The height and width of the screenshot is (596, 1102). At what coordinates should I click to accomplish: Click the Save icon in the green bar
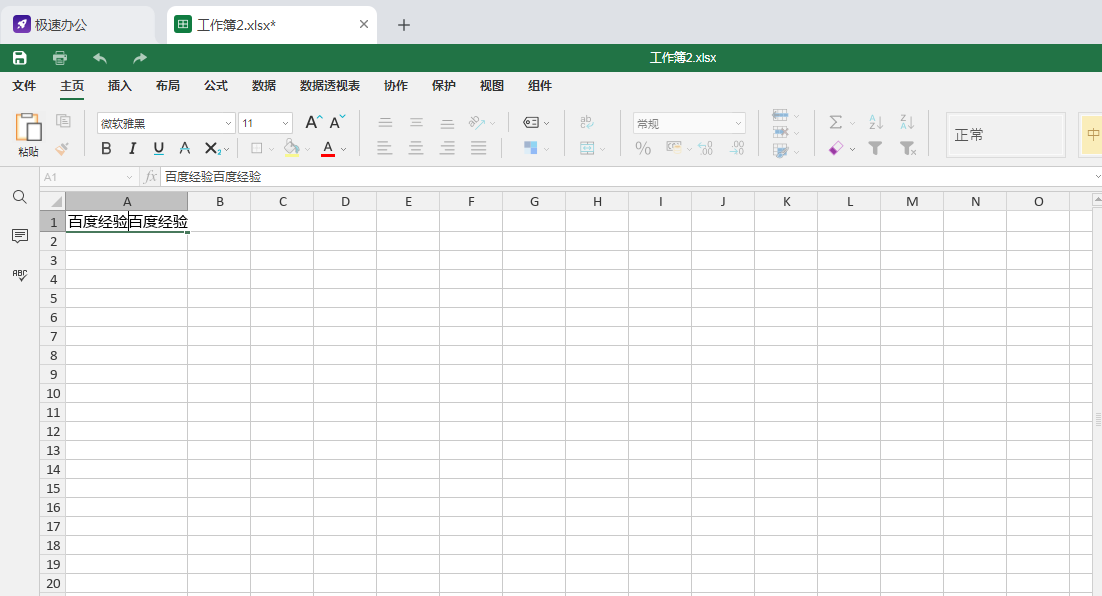pyautogui.click(x=20, y=58)
